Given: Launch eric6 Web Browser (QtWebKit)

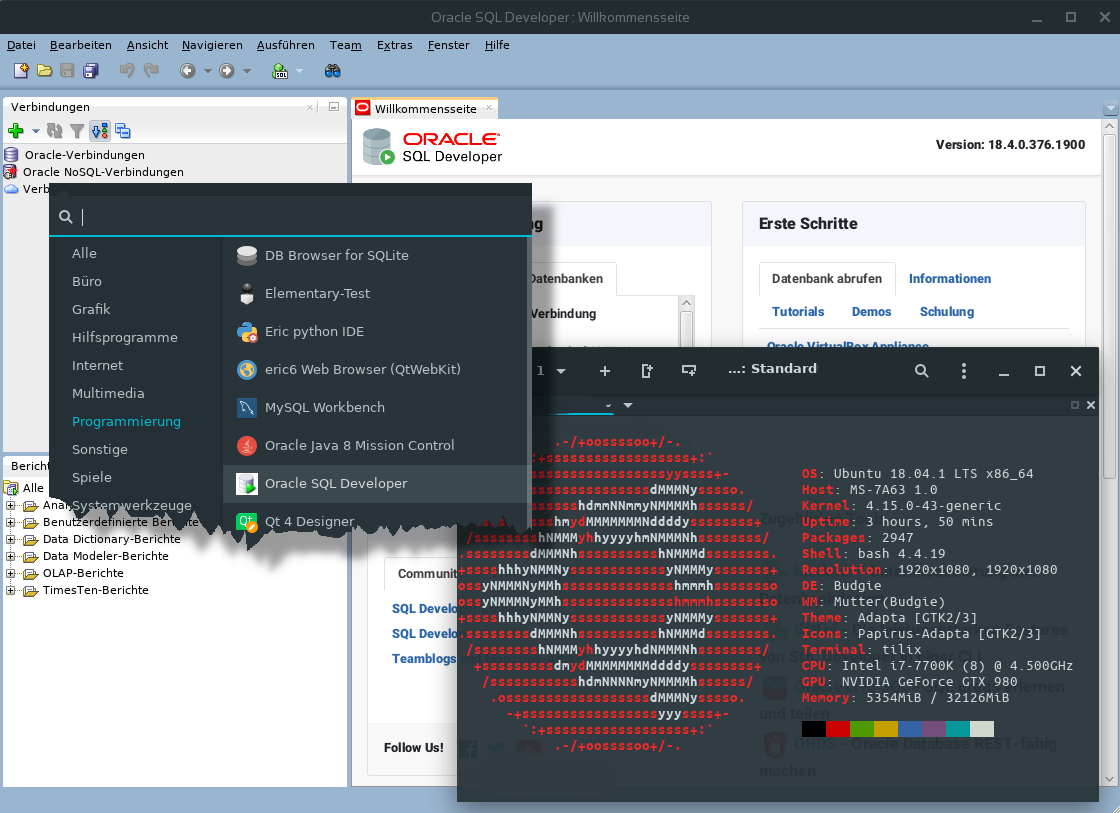Looking at the screenshot, I should (376, 369).
